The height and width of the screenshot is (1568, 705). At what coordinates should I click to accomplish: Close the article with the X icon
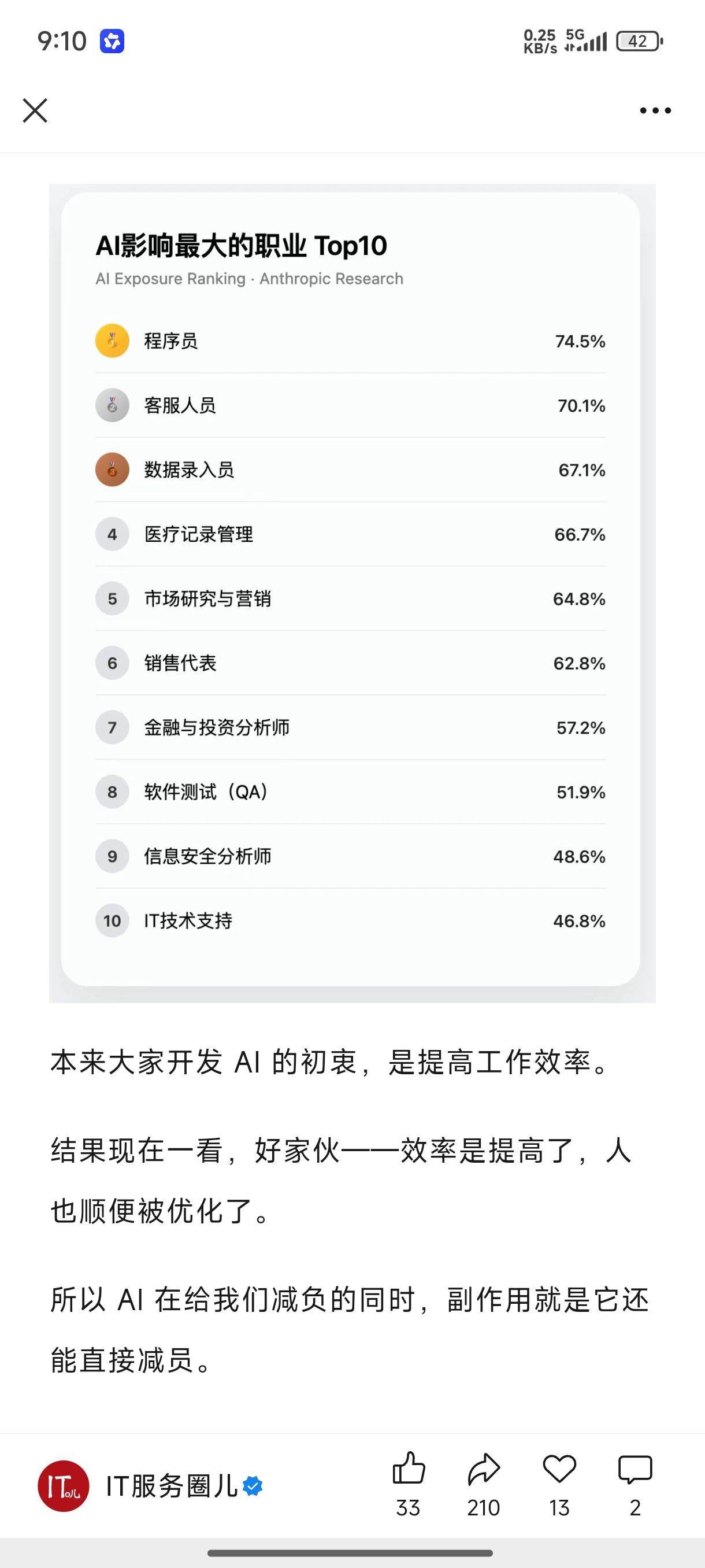coord(35,111)
